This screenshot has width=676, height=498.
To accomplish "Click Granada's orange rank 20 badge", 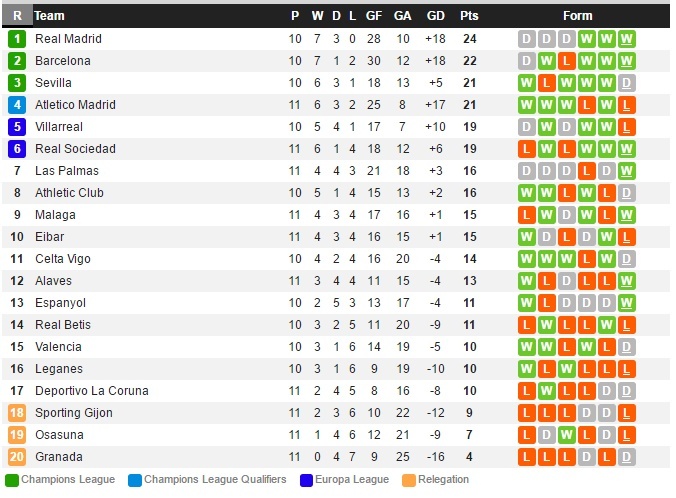I will click(17, 457).
